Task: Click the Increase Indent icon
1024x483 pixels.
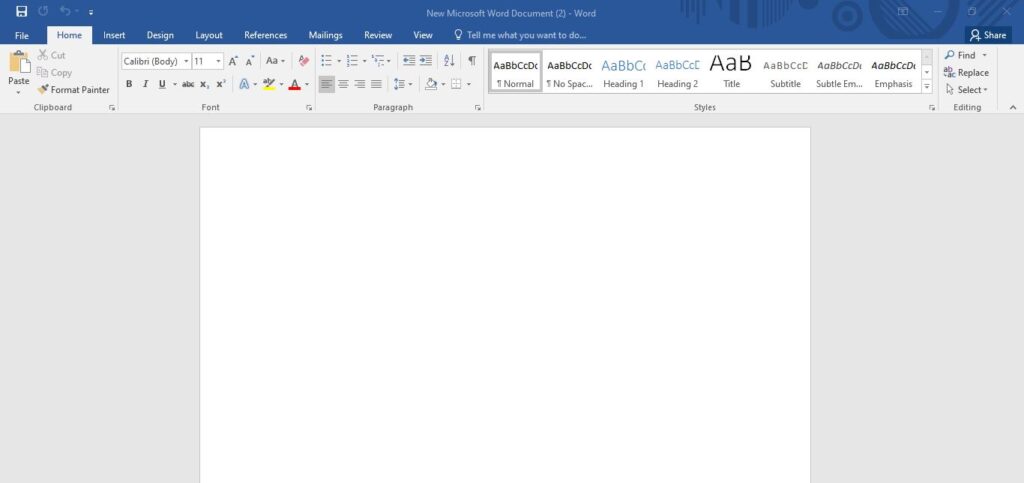Action: (428, 61)
